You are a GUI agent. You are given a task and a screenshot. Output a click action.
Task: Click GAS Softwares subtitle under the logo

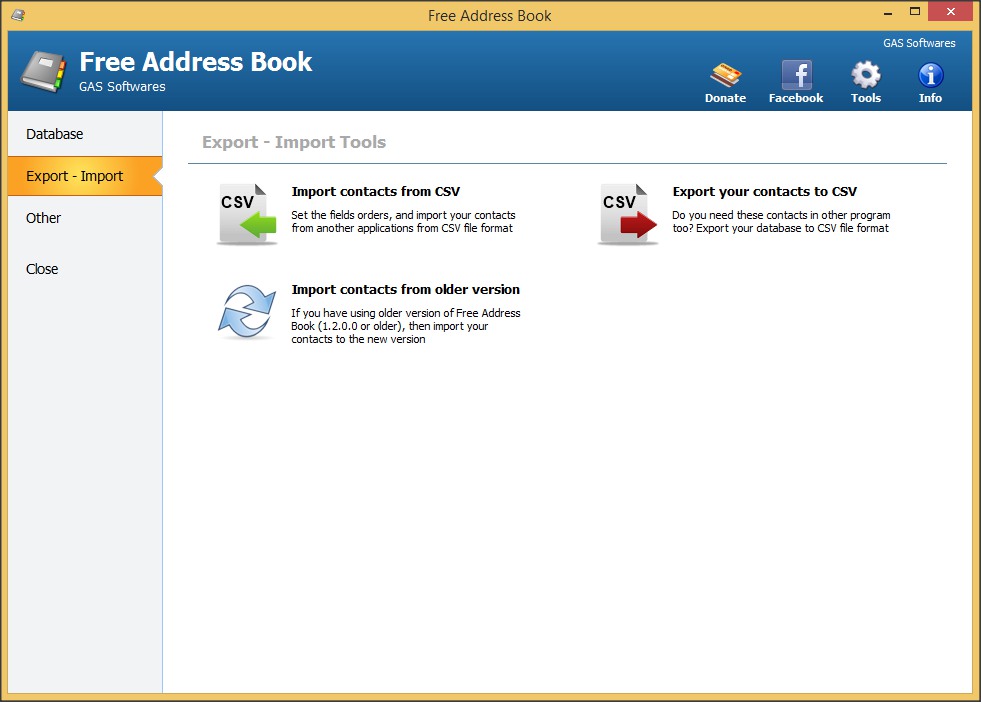click(122, 86)
